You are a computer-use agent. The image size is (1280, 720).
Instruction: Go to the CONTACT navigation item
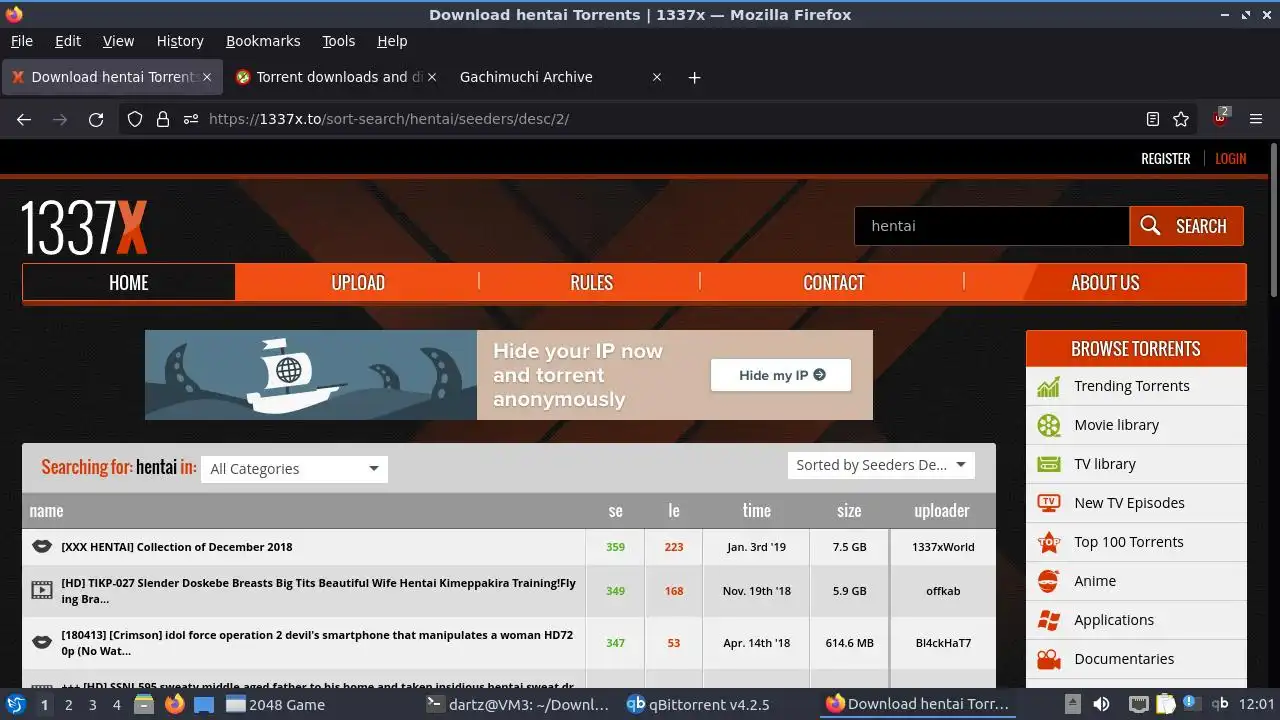833,283
